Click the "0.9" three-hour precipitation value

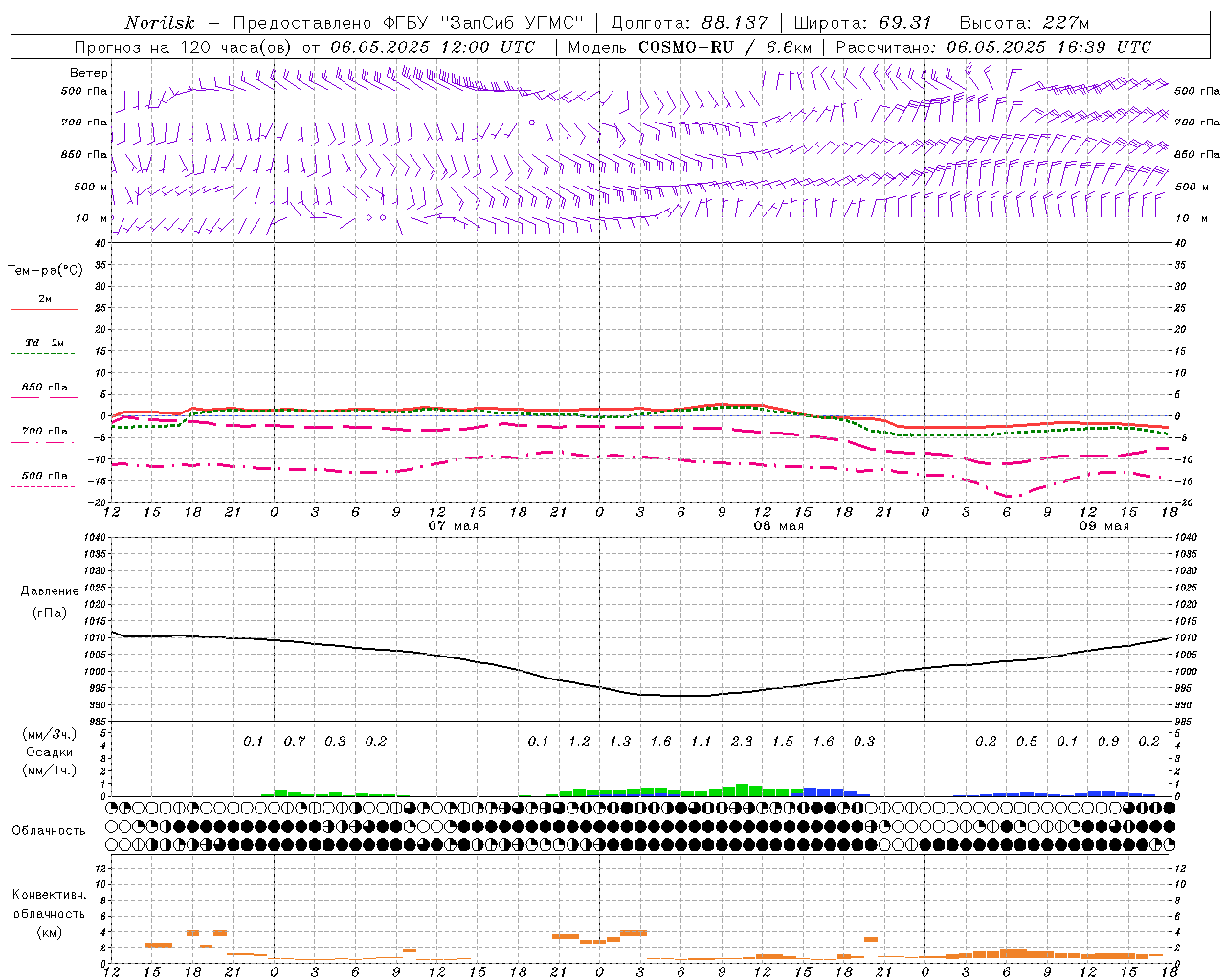(1107, 741)
